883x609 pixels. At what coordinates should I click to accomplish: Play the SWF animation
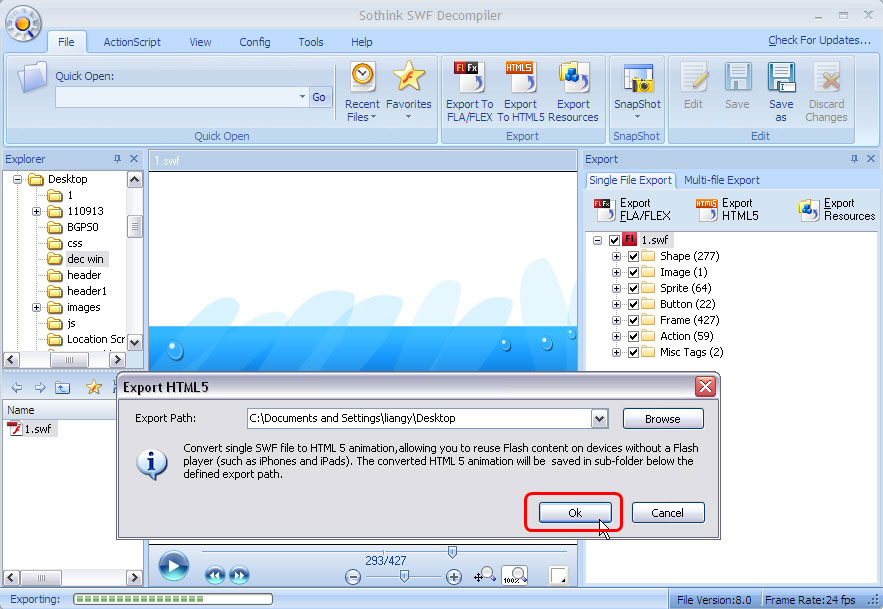click(173, 566)
